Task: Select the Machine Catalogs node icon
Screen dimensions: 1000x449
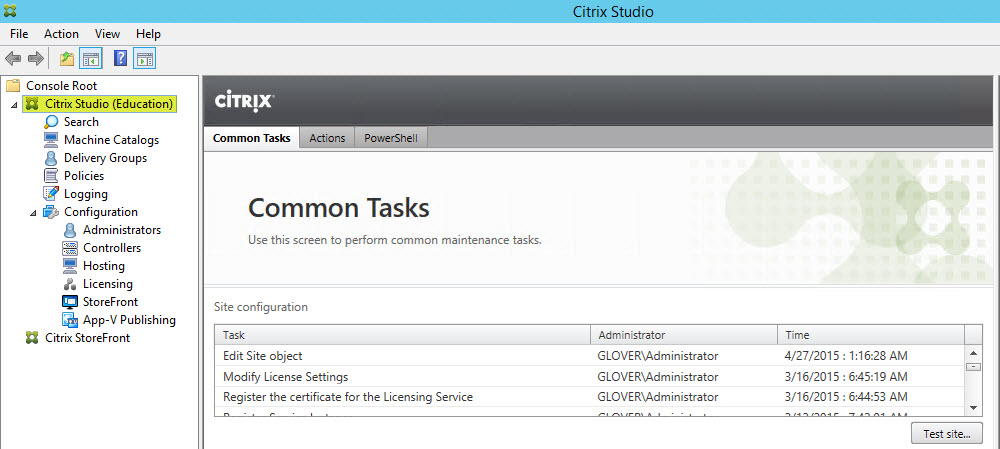Action: [x=52, y=140]
